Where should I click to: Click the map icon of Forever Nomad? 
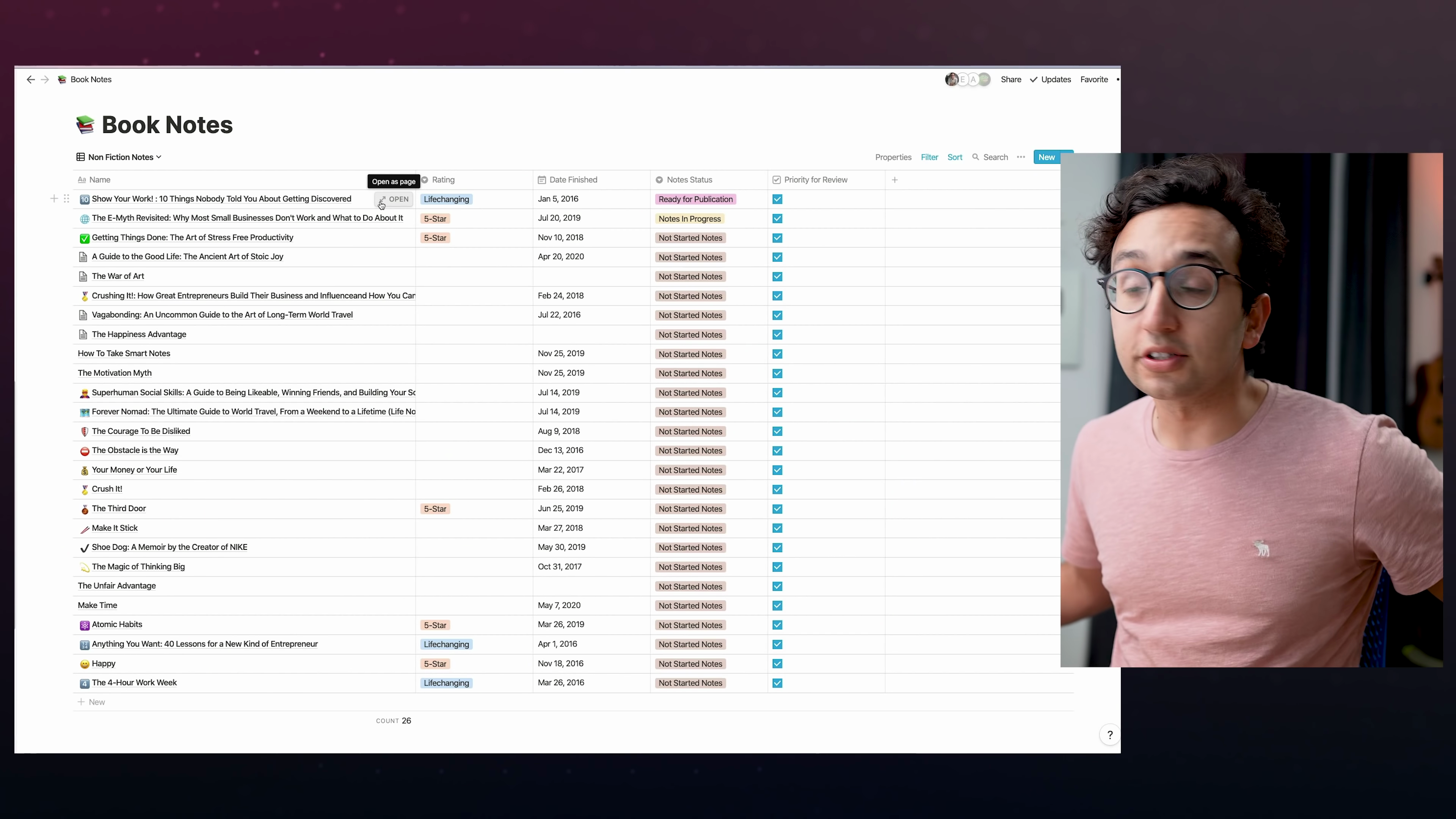click(85, 412)
